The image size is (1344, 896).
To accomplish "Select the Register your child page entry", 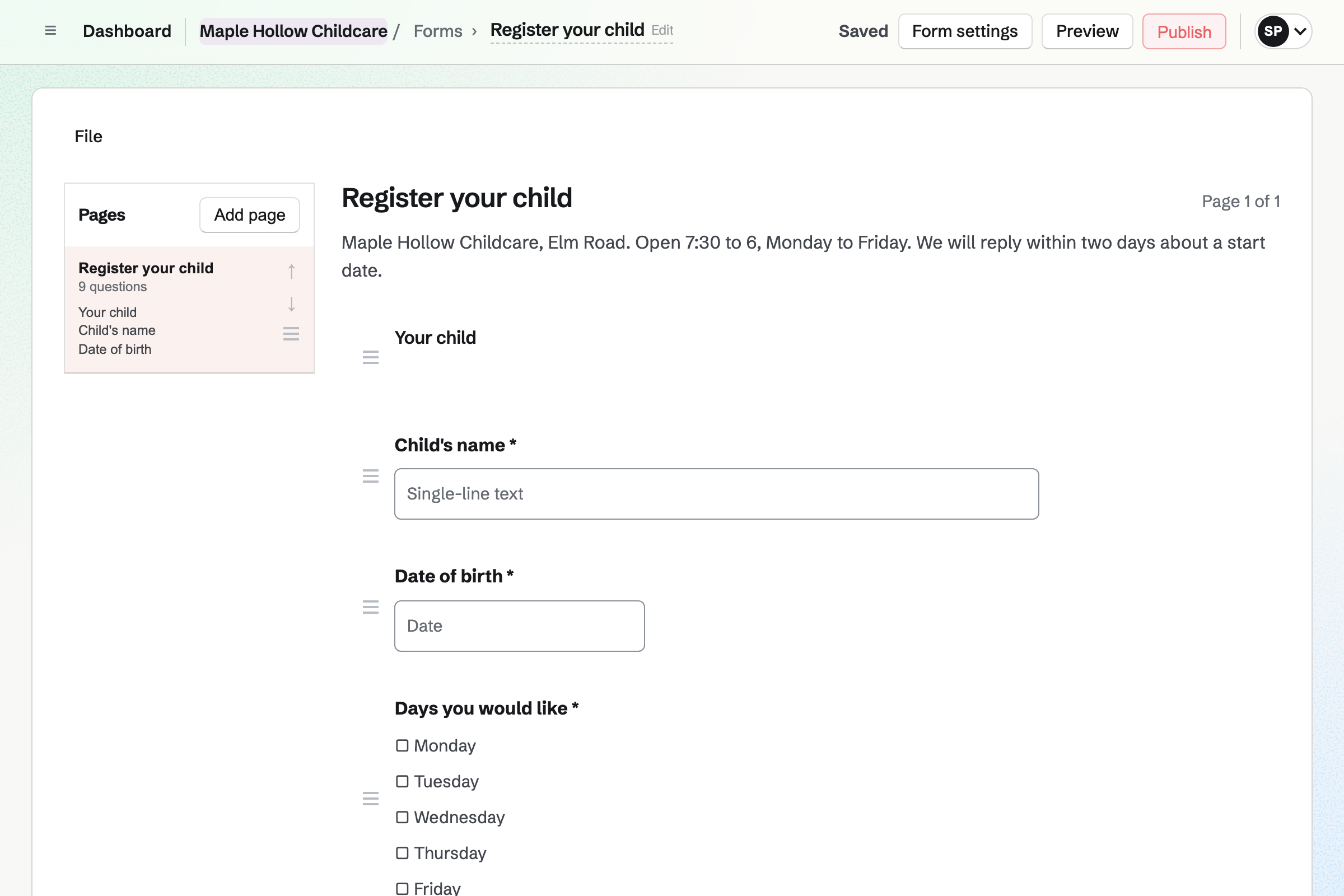I will (189, 310).
